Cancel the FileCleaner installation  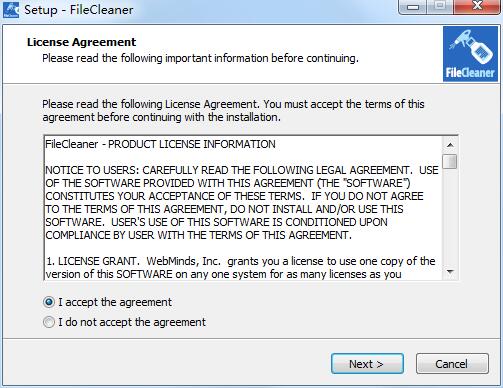coord(452,364)
